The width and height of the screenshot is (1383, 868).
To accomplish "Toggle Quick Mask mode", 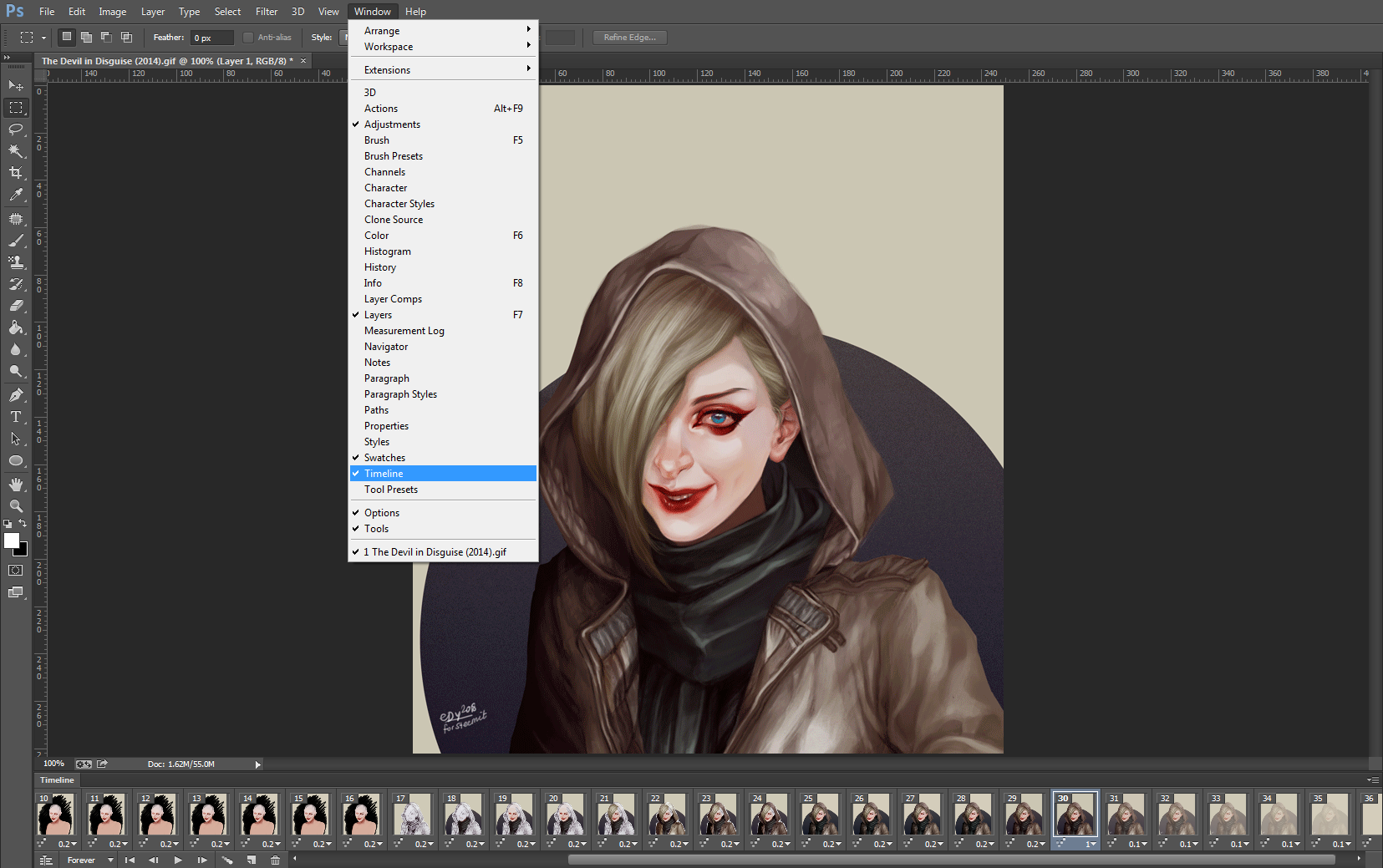I will click(x=16, y=571).
